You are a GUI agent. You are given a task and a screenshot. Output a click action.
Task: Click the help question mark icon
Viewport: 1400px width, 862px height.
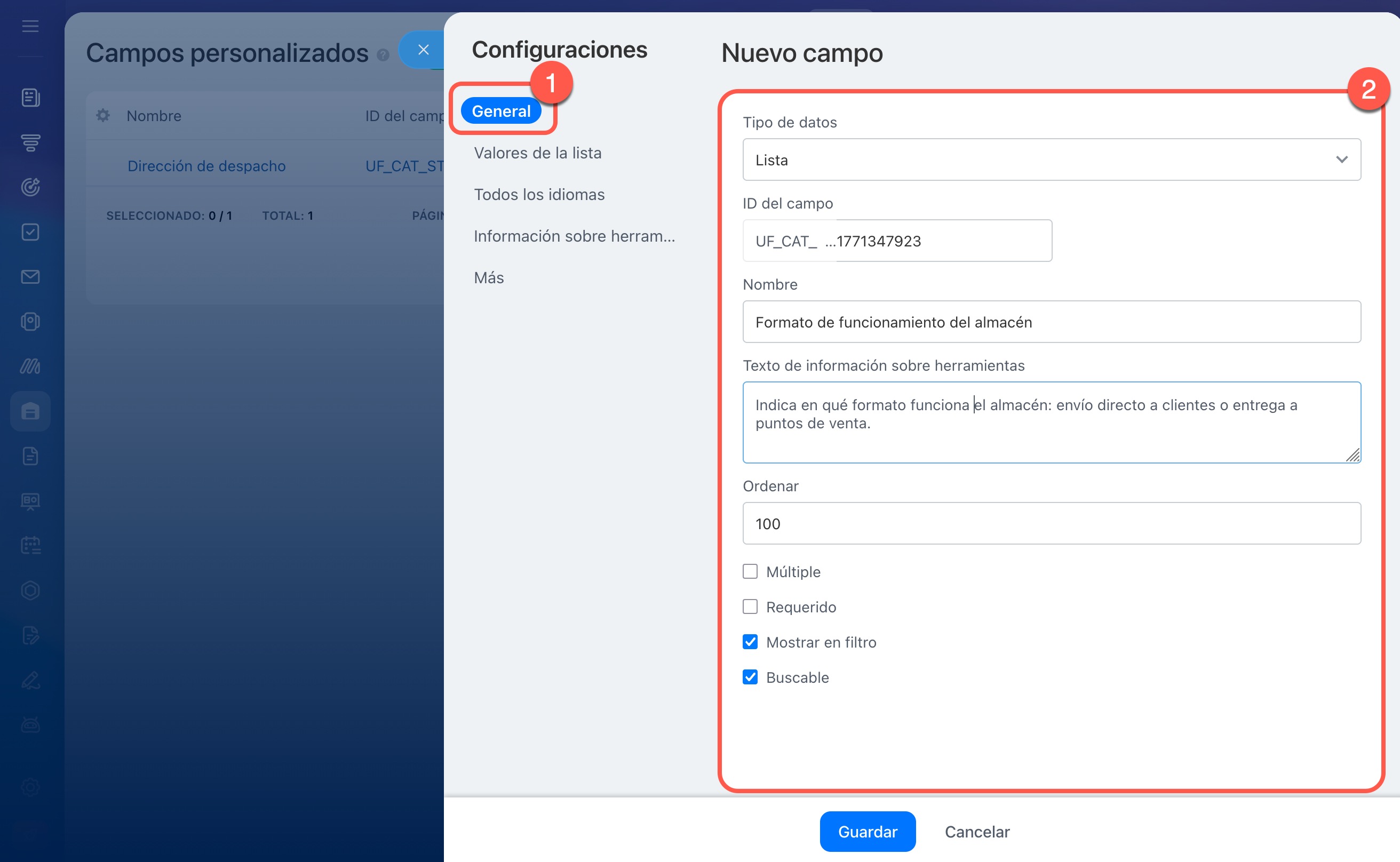[383, 55]
